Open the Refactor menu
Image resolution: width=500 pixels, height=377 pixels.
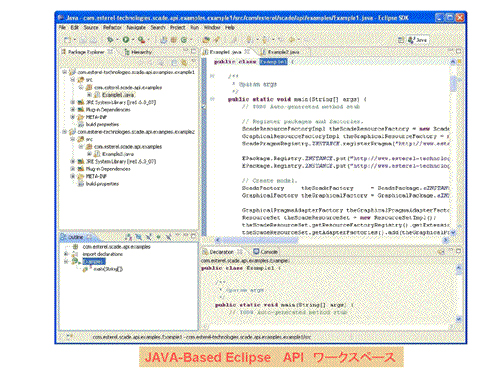click(x=112, y=28)
